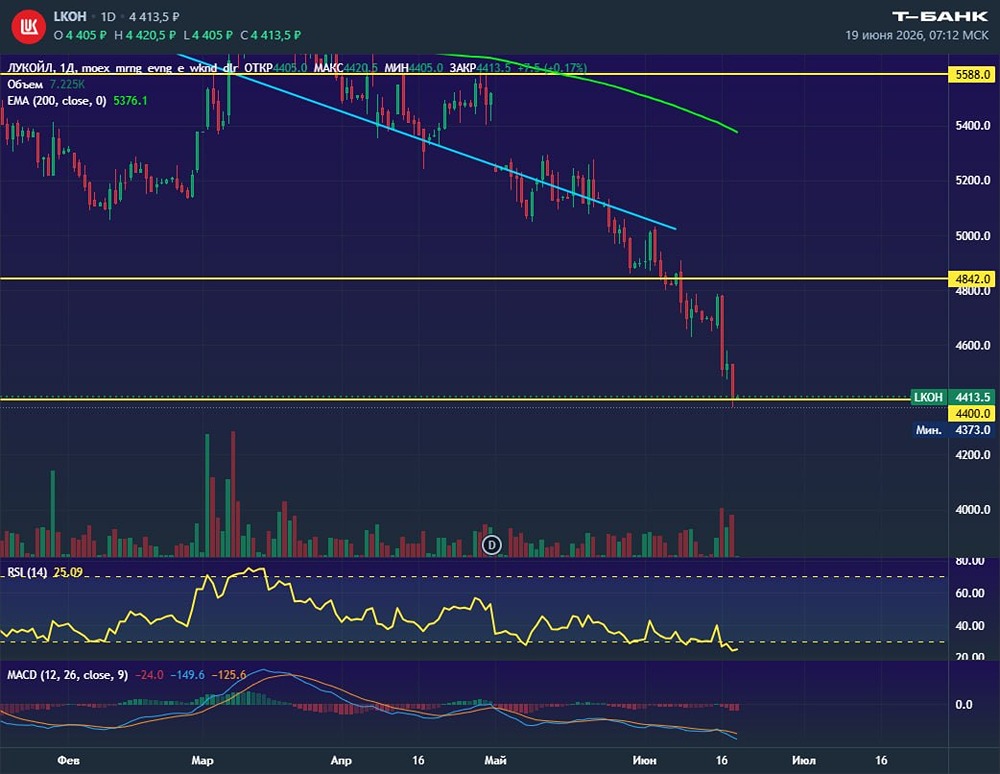
Task: Click the MACD value -149.6
Action: [188, 675]
